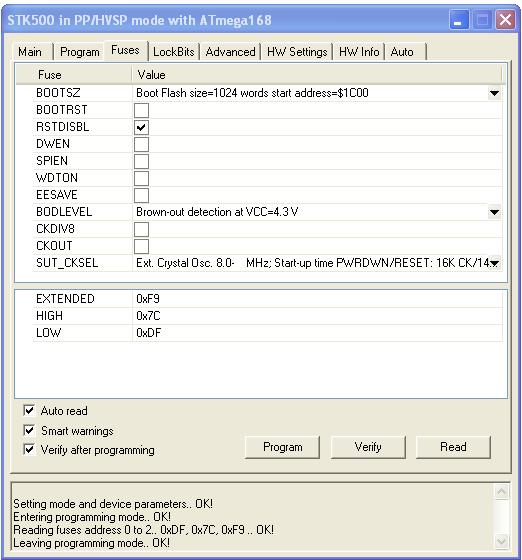Disable the Auto read checkbox
Screen dimensions: 522x560
pos(29,410)
